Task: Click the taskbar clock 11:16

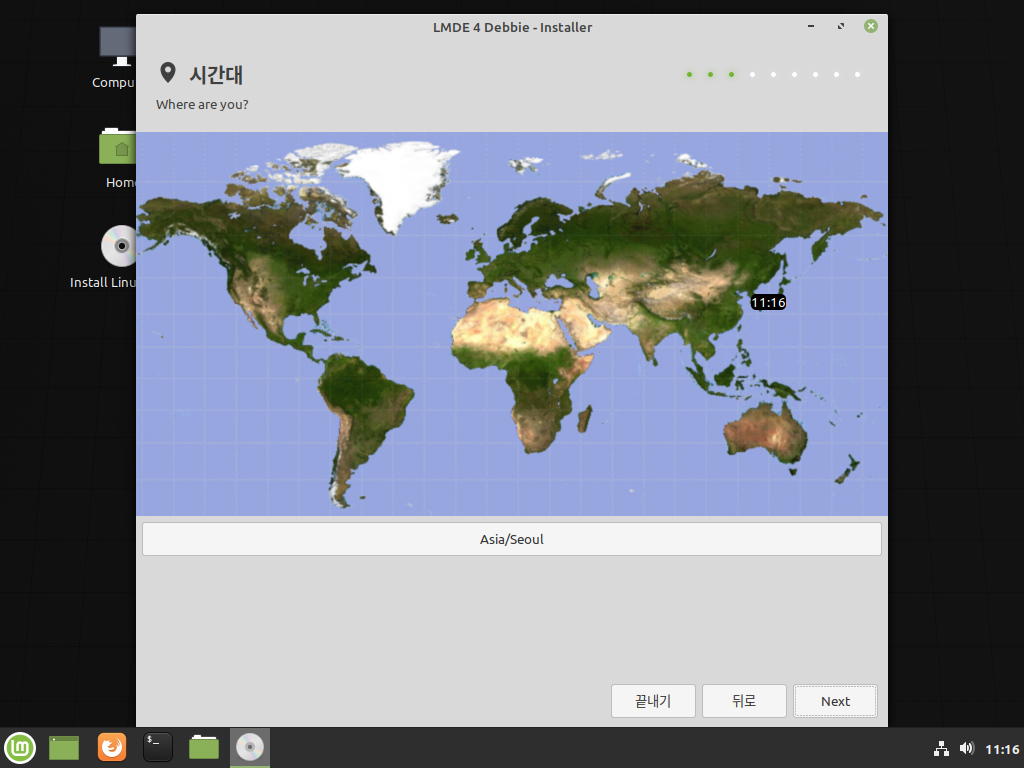Action: click(x=1002, y=749)
